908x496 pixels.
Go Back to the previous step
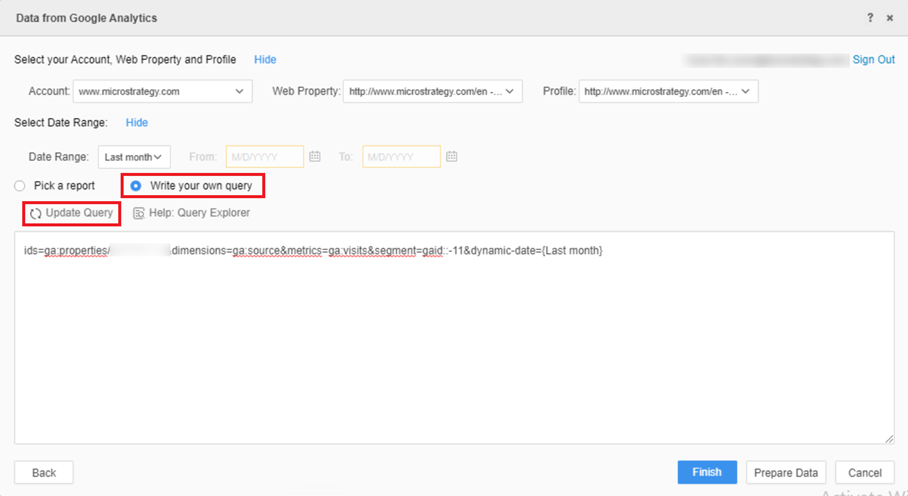pyautogui.click(x=44, y=473)
